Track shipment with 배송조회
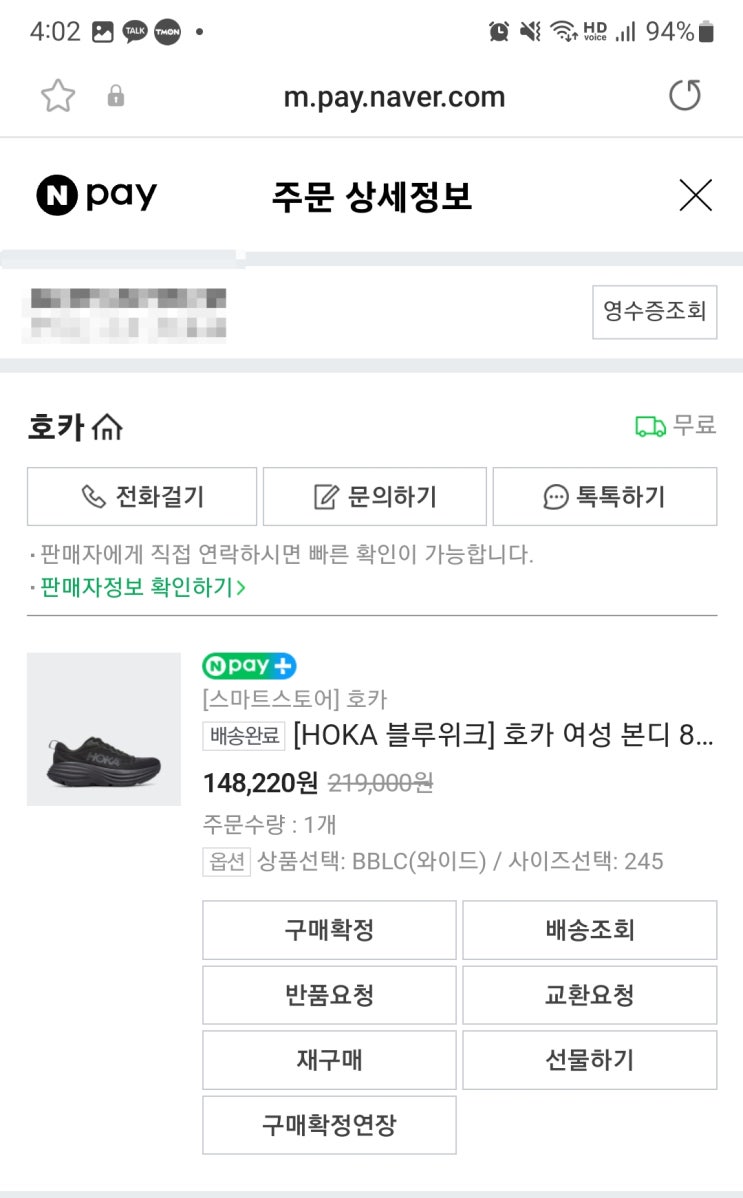743x1198 pixels. [x=589, y=930]
